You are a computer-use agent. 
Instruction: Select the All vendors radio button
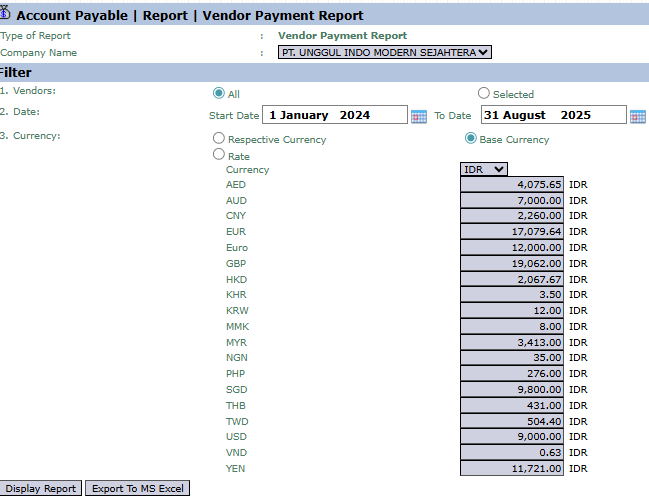(x=219, y=94)
